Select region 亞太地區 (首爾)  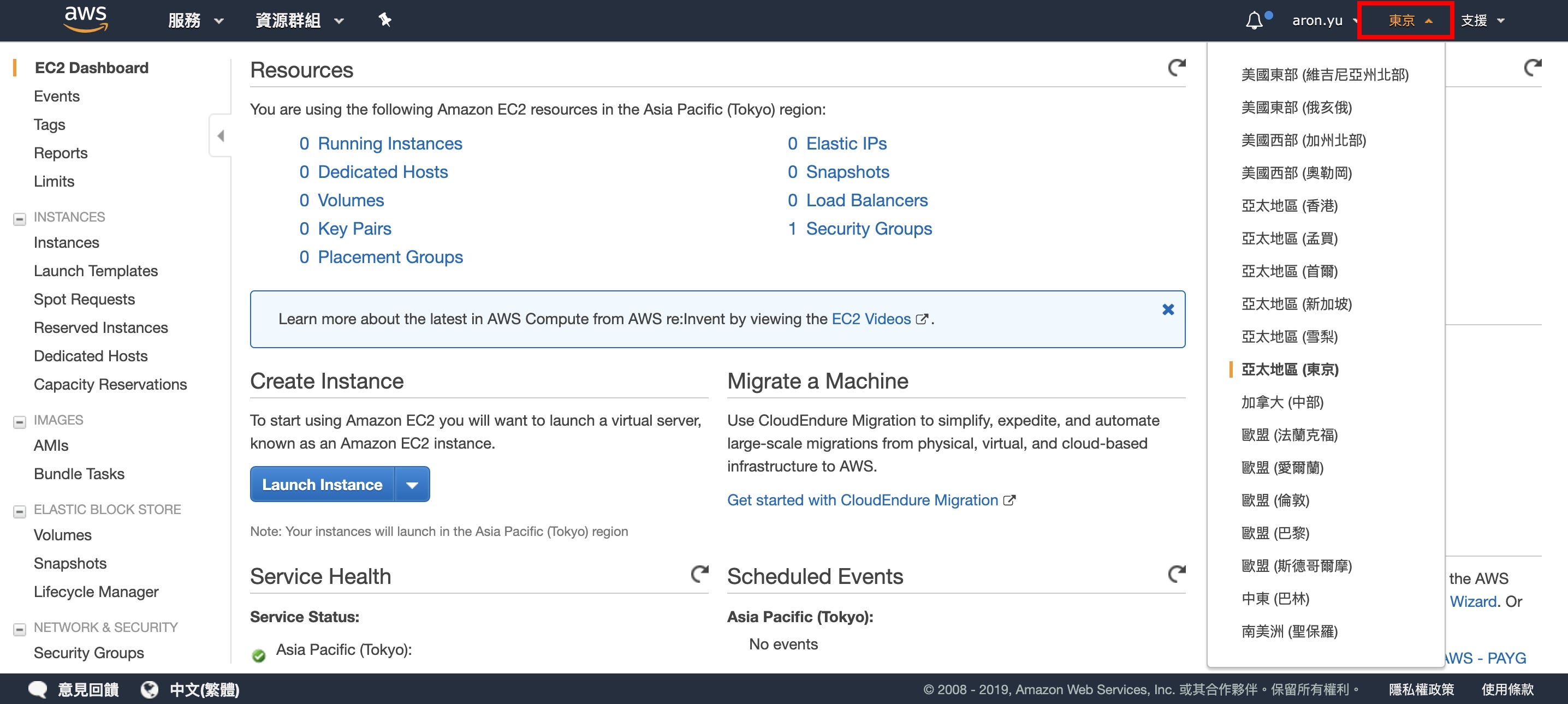pos(1289,272)
